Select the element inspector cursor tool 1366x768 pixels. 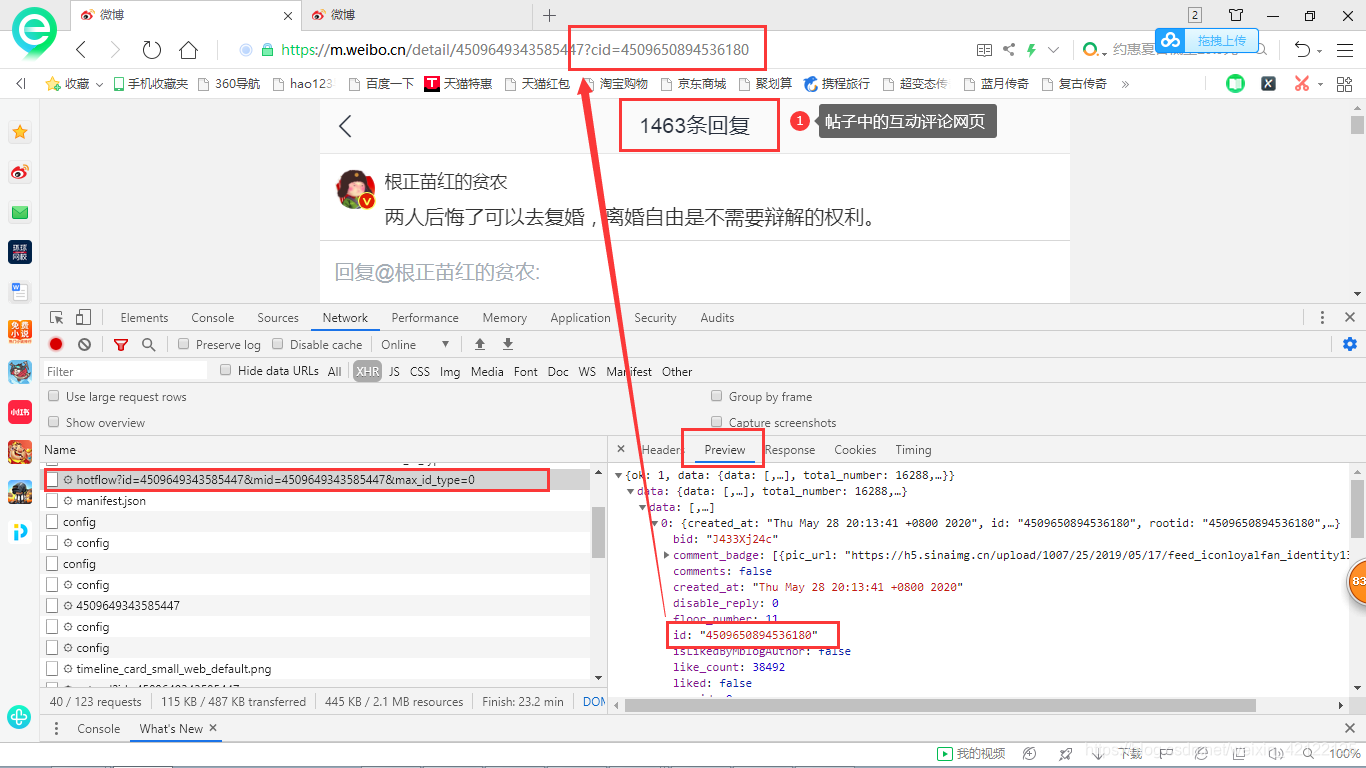click(58, 316)
